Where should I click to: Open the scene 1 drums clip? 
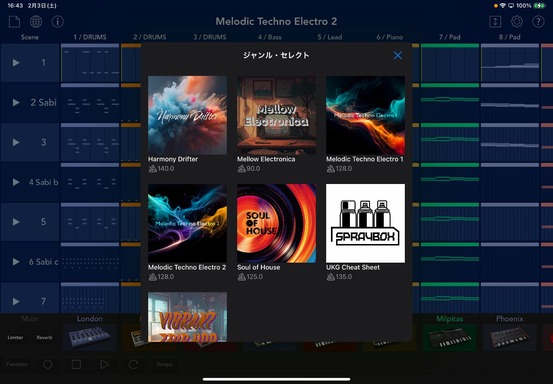90,63
